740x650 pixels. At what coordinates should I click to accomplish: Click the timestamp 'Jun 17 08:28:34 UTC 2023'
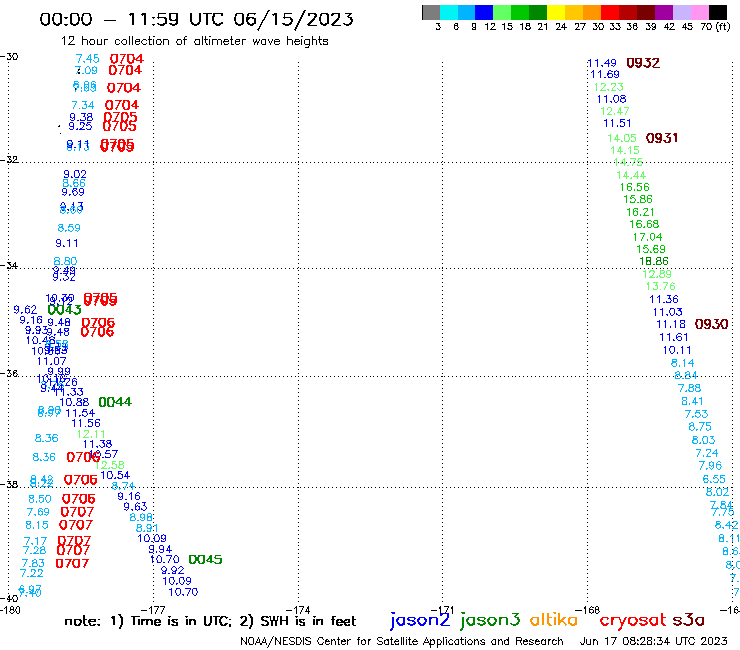(654, 641)
